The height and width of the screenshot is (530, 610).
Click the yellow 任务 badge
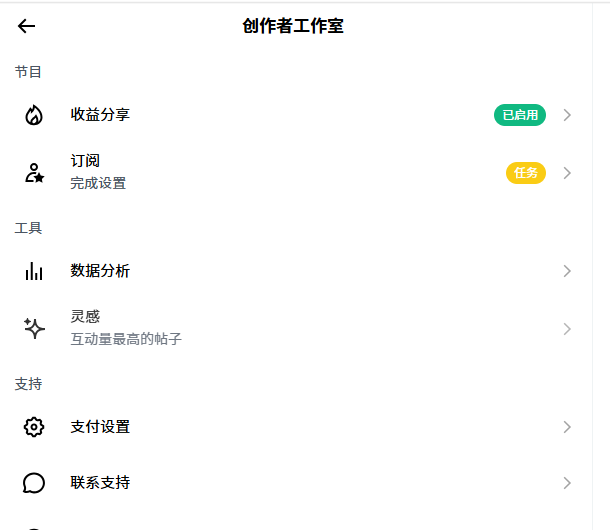coord(526,173)
